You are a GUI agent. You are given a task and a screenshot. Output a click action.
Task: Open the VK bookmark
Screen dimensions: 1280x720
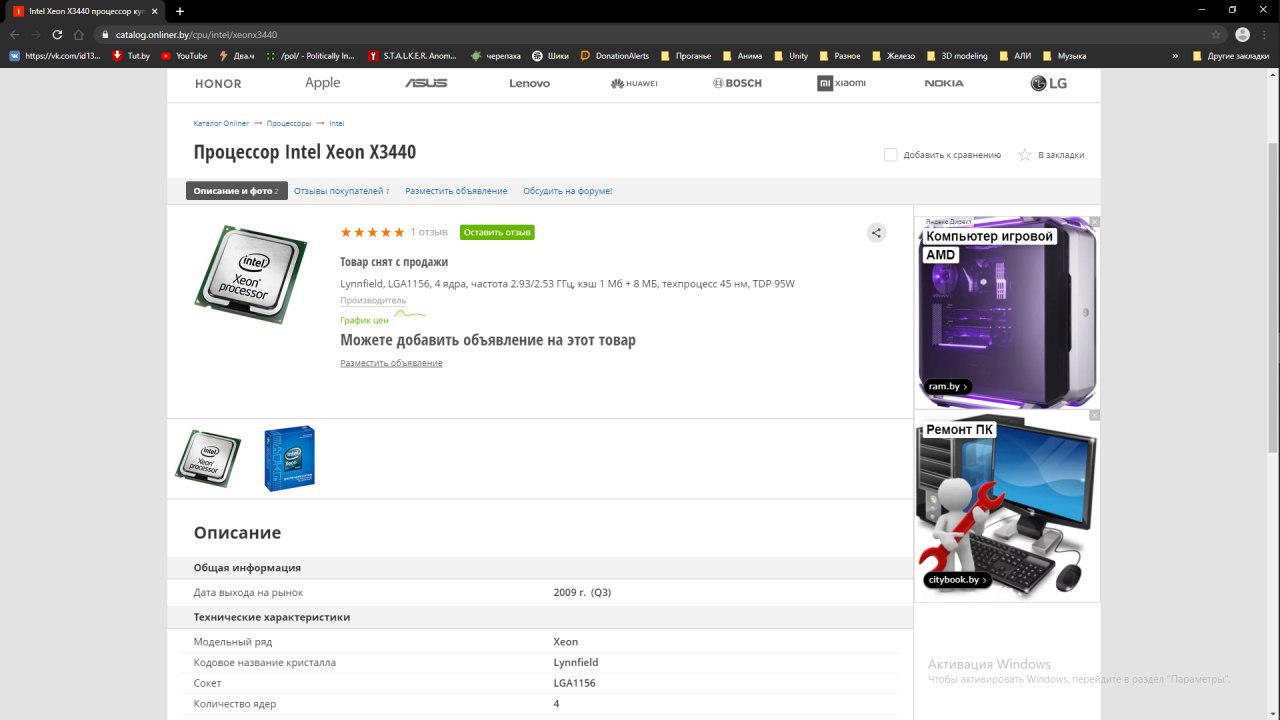(55, 56)
